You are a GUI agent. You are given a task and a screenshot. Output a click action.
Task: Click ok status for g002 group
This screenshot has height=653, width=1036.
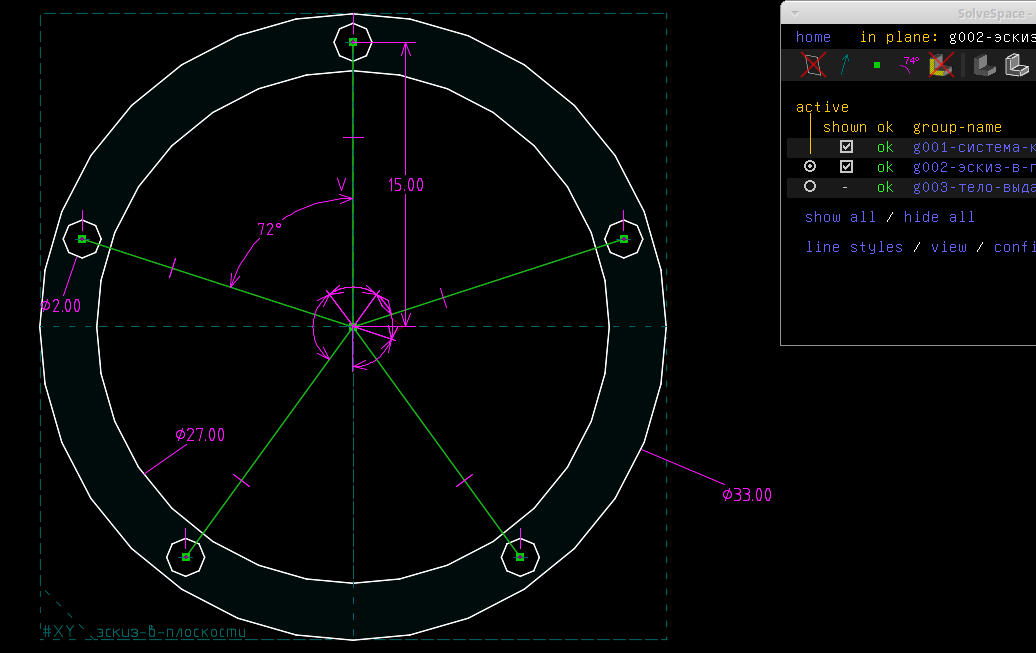click(885, 167)
